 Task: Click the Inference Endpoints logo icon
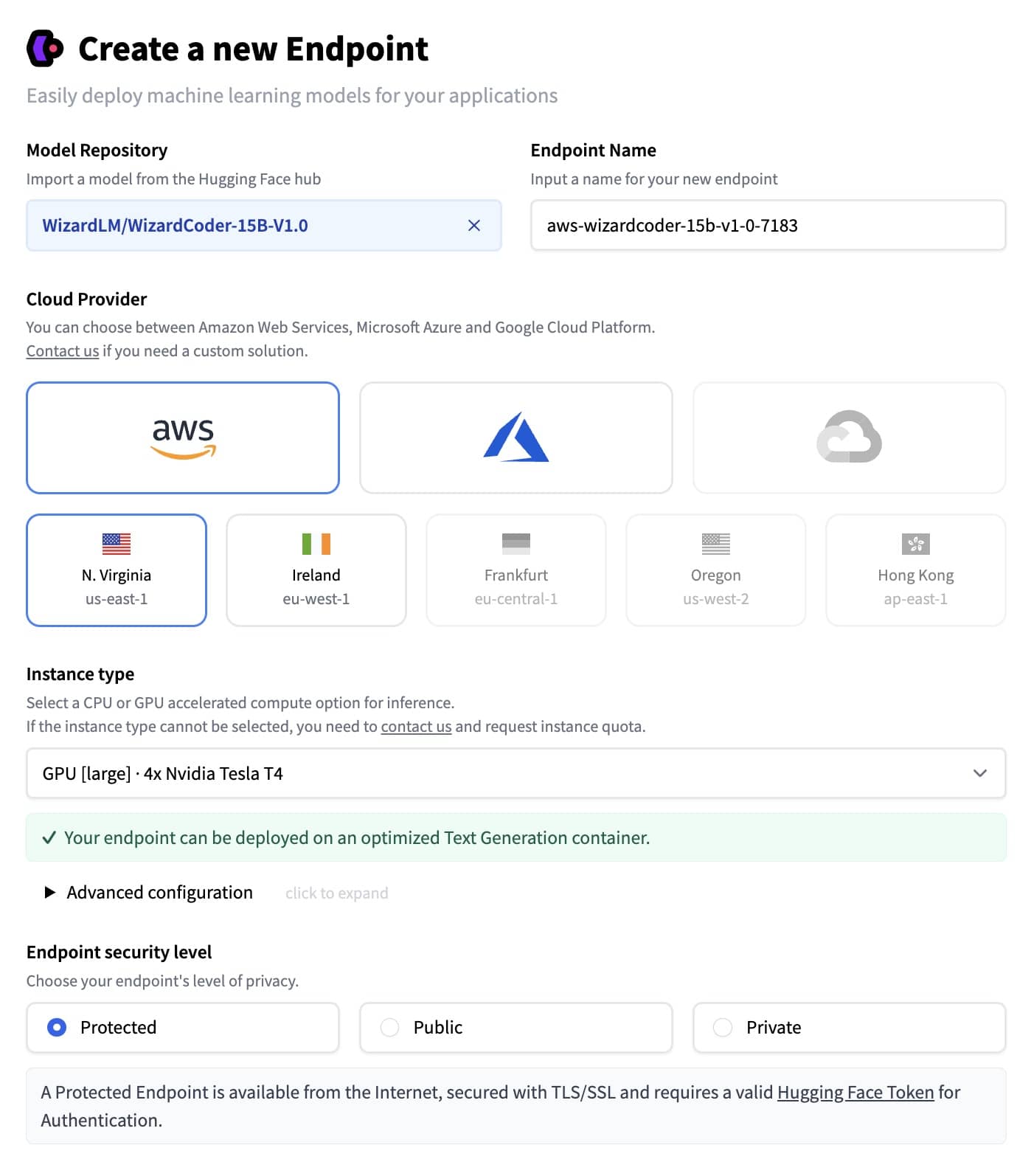click(x=45, y=49)
